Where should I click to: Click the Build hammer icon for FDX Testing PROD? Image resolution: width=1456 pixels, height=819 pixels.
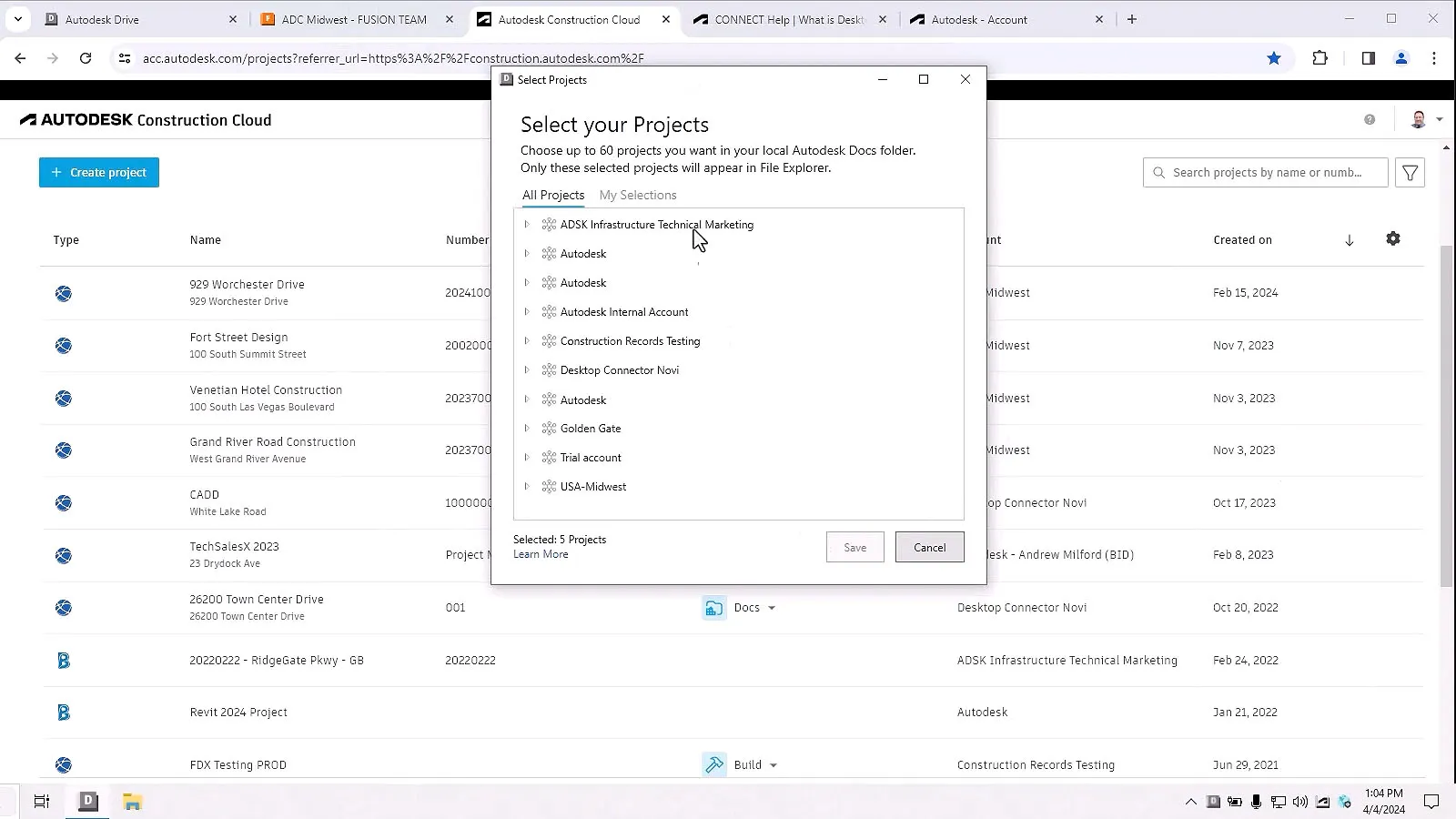pyautogui.click(x=714, y=764)
